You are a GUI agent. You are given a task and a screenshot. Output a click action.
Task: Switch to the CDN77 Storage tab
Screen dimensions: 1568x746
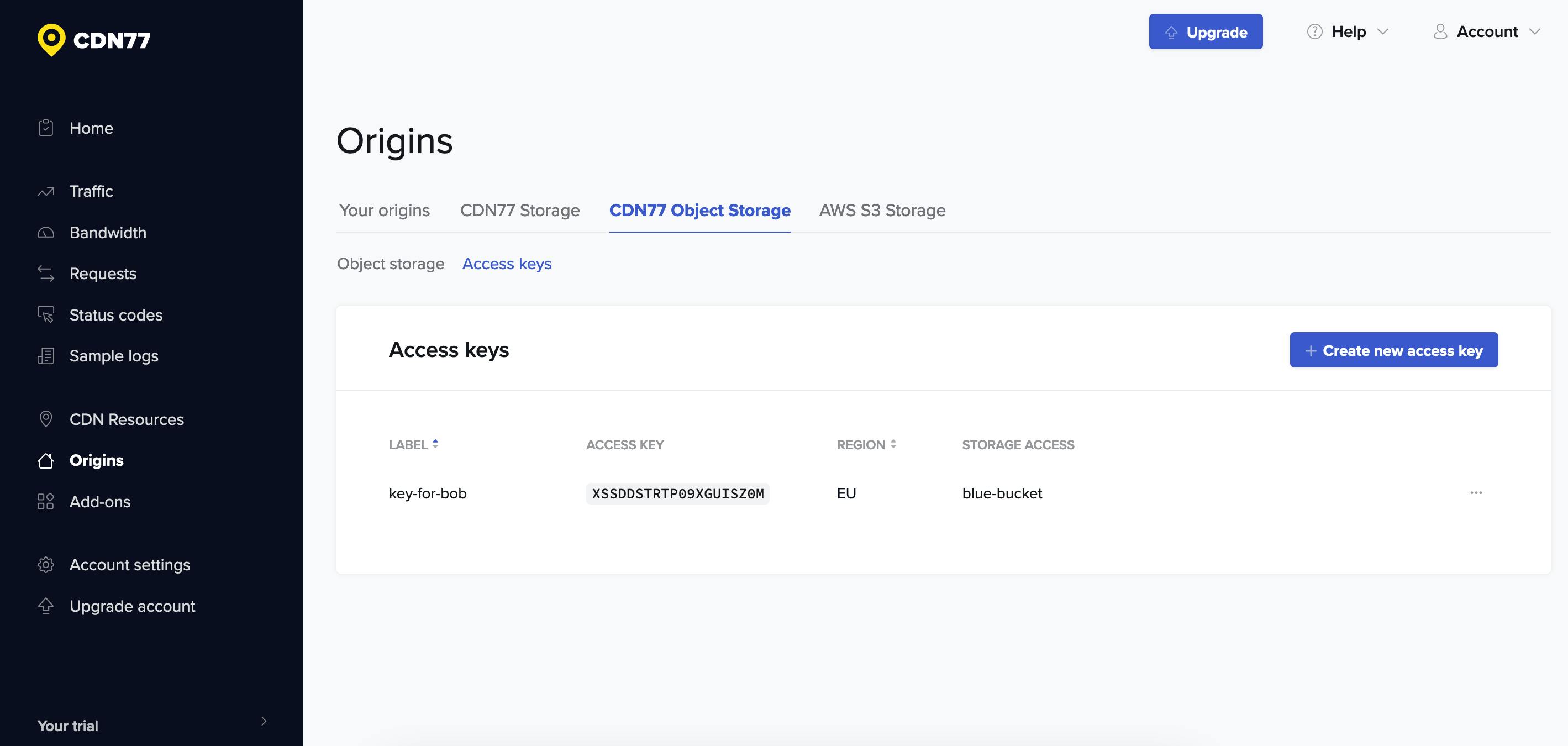(x=520, y=210)
